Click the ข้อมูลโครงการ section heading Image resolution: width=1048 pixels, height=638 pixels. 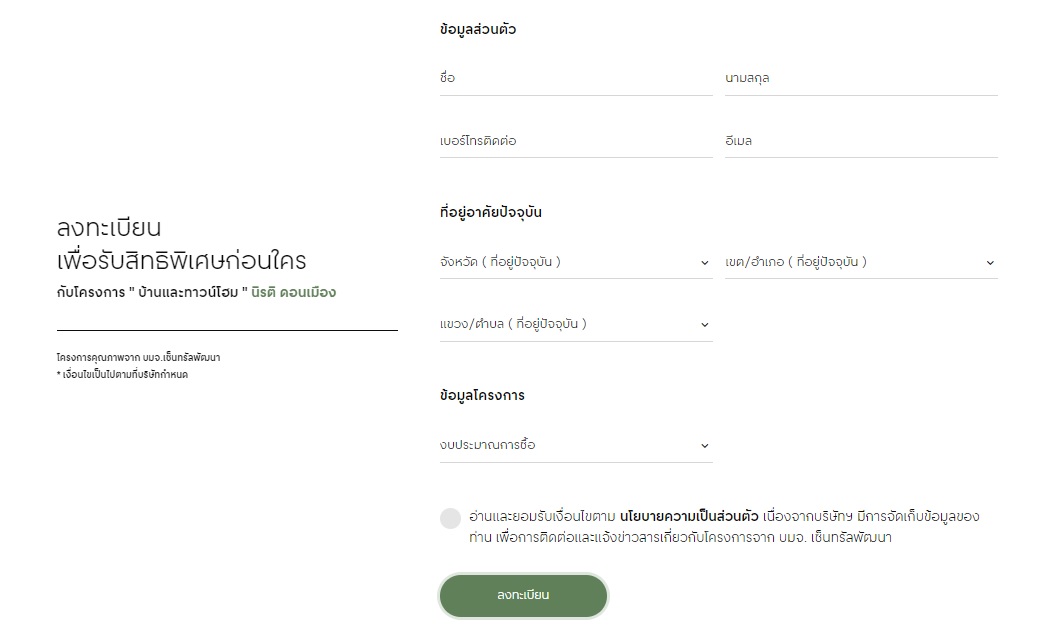point(482,395)
